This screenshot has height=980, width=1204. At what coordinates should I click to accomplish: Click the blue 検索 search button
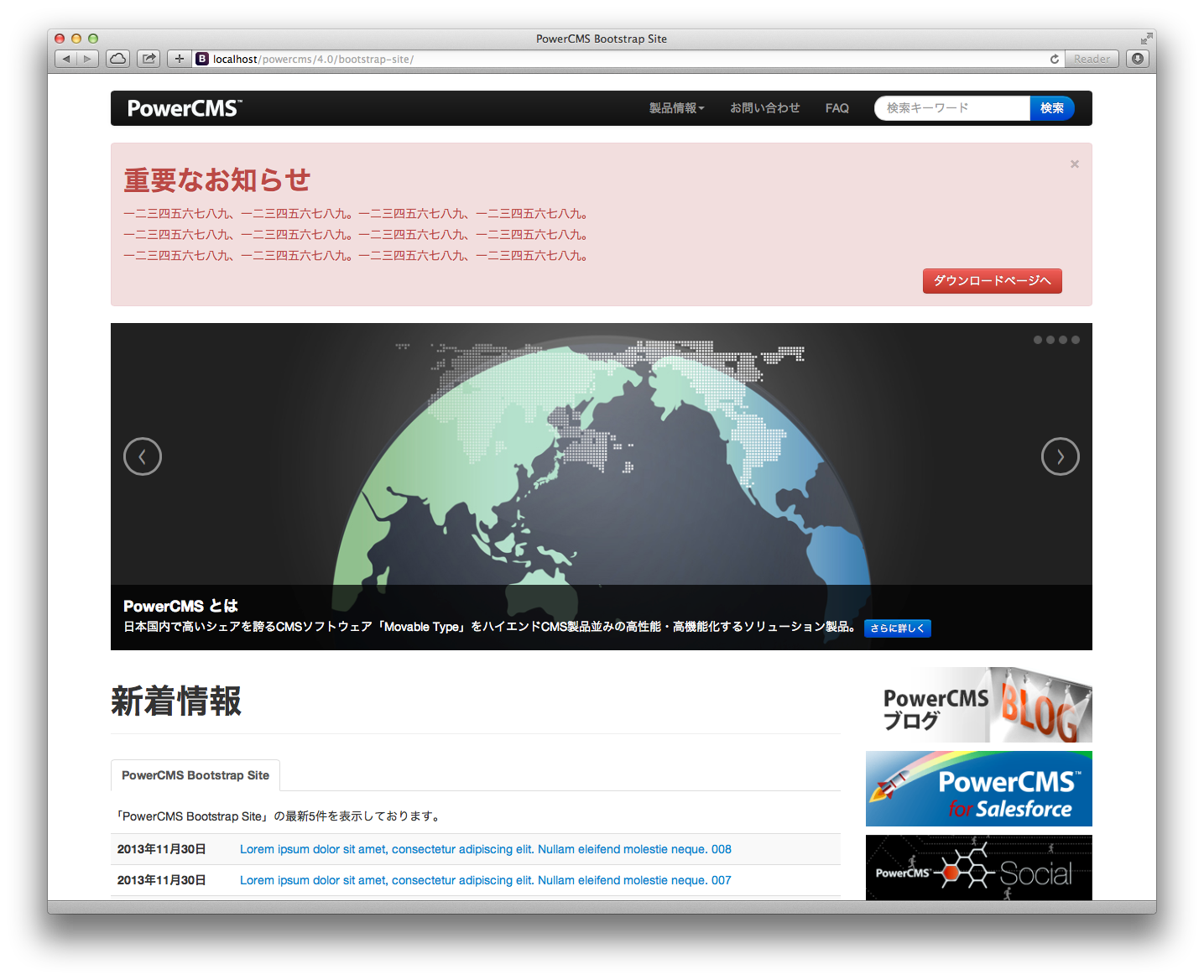point(1052,108)
